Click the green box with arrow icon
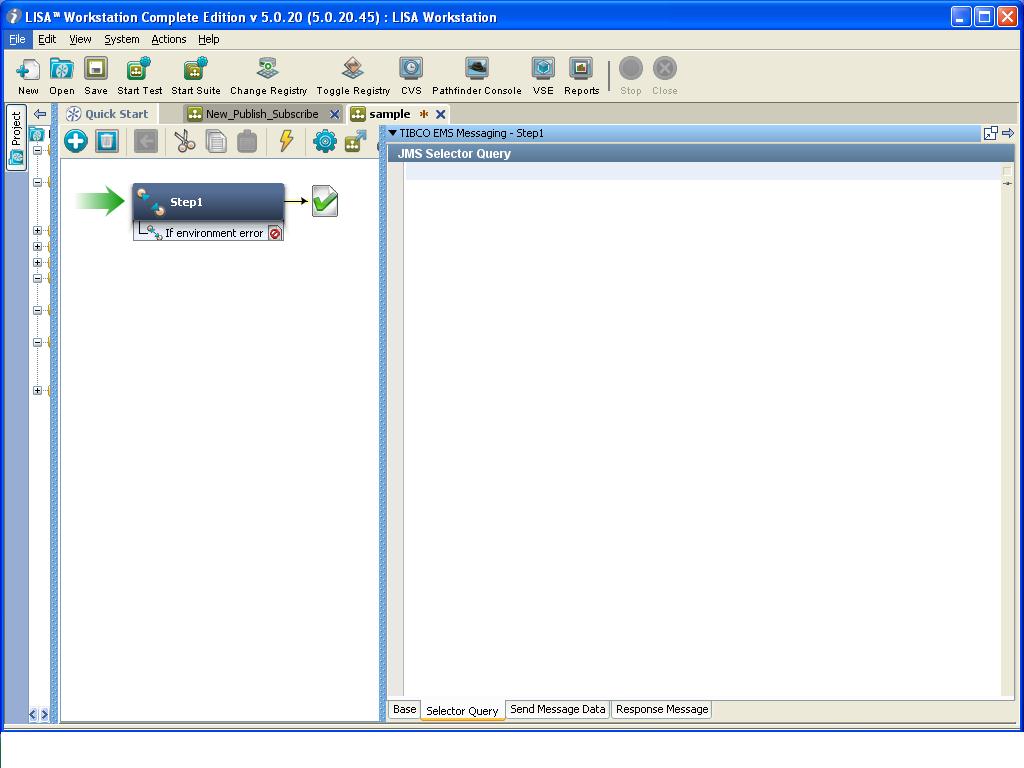The width and height of the screenshot is (1024, 768). pyautogui.click(x=356, y=141)
